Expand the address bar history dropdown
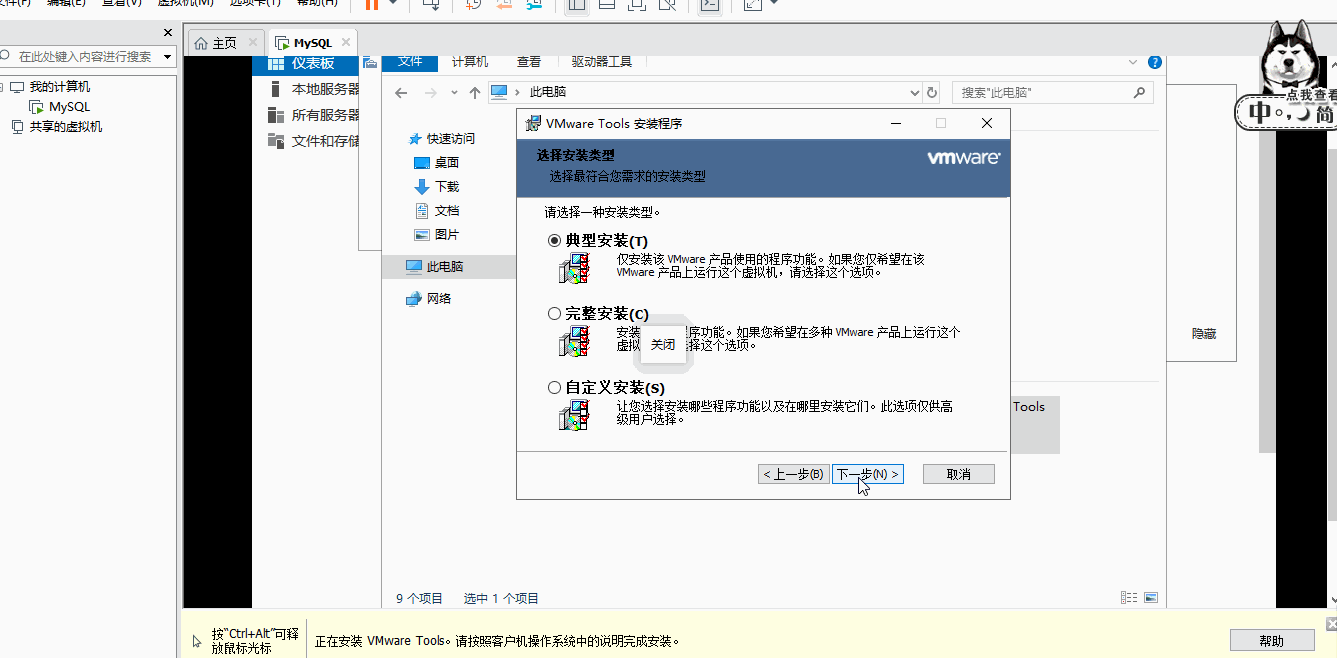1337x658 pixels. point(914,93)
